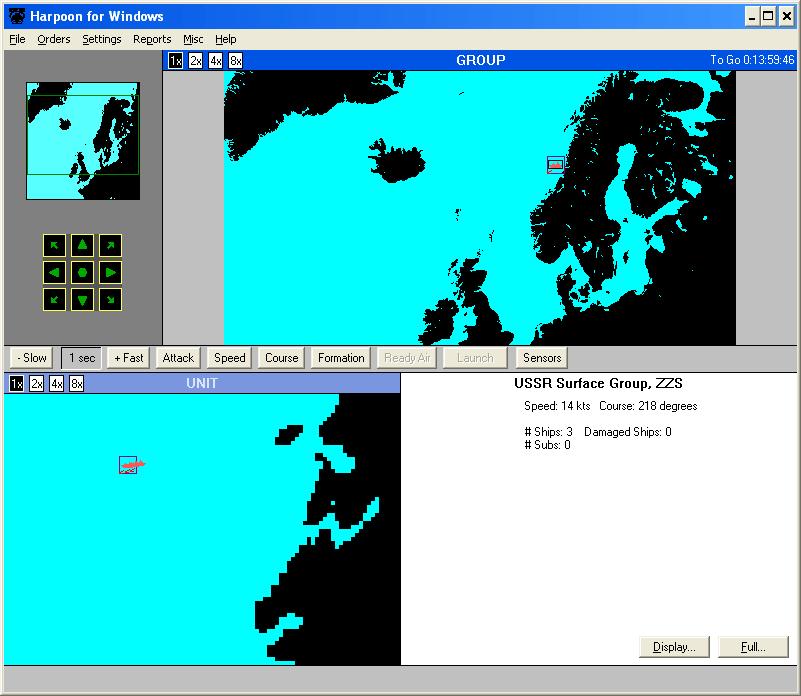This screenshot has height=696, width=801.
Task: Set Unit map zoom to 1x
Action: pos(16,383)
